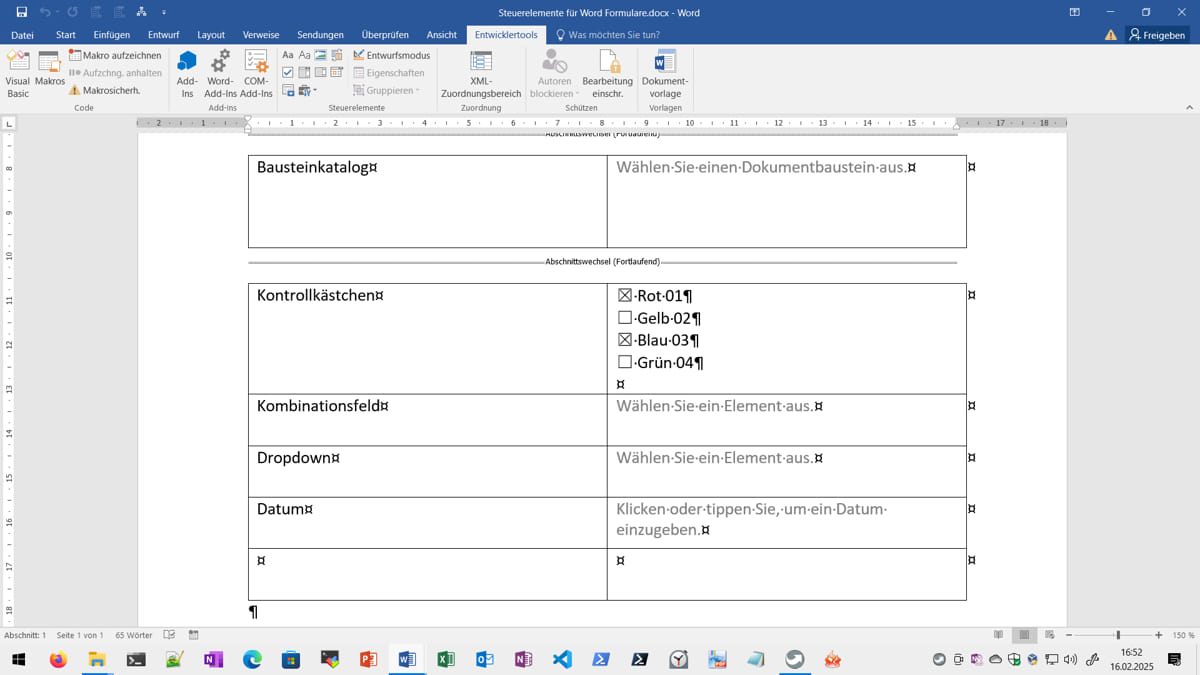
Task: Click word count '65 Wörter' in status bar
Action: (x=134, y=635)
